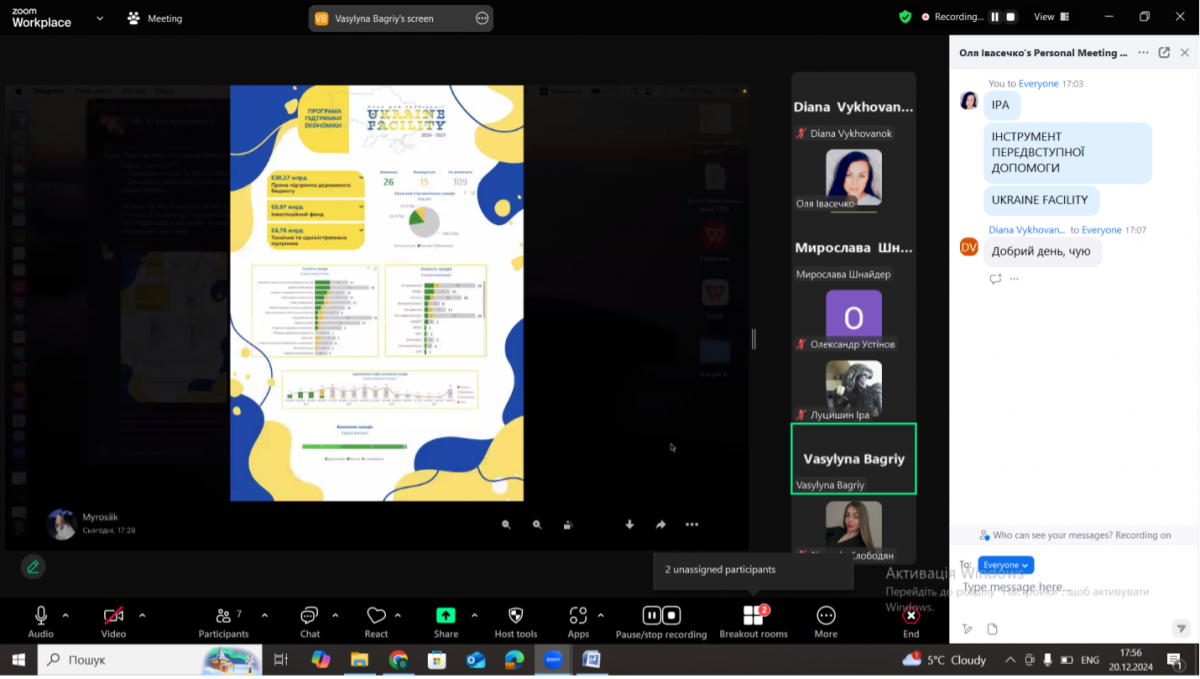Screen dimensions: 1200x679
Task: Pause recording in the top bar
Action: tap(995, 17)
